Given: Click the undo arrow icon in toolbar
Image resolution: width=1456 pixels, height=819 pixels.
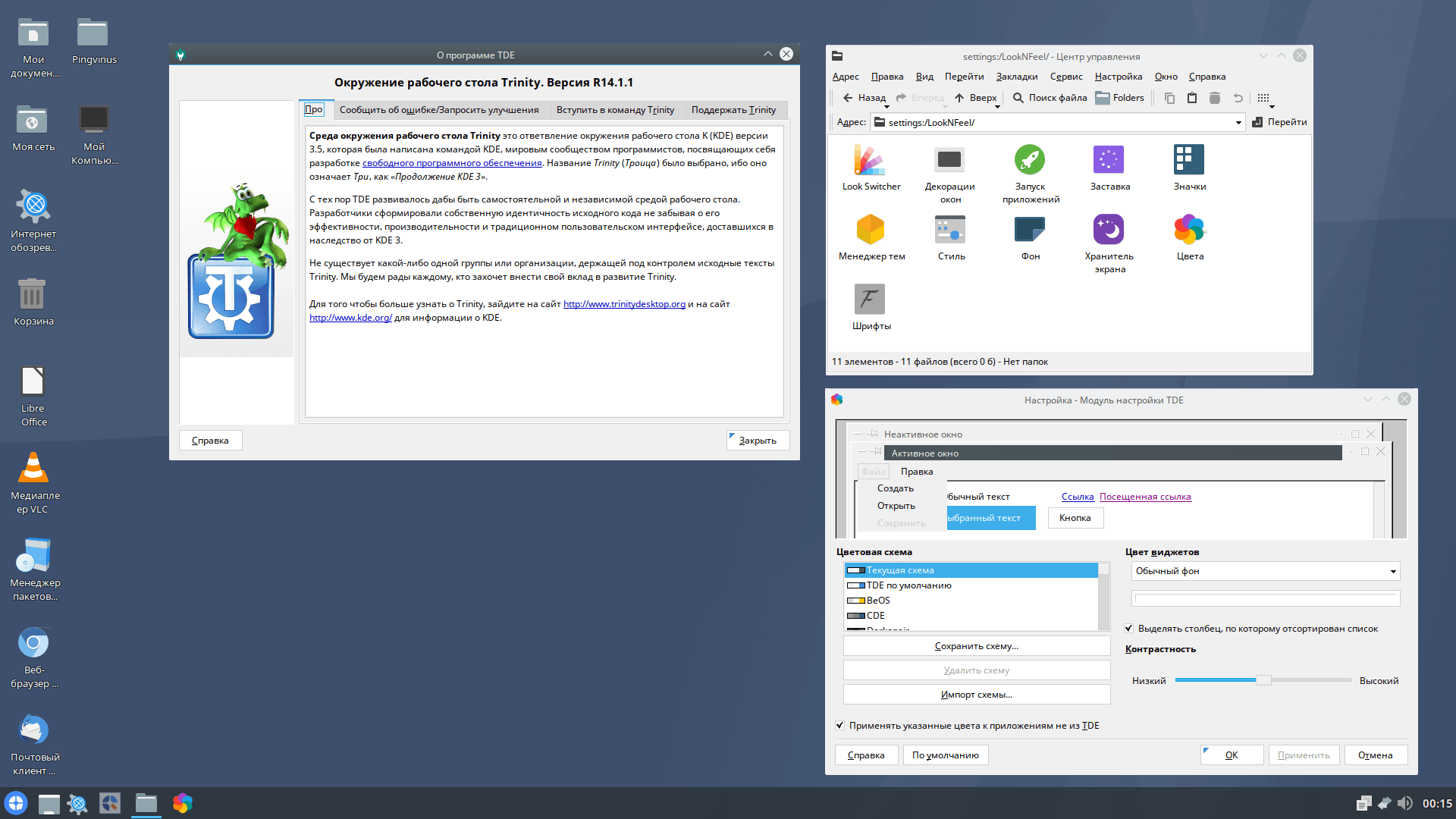Looking at the screenshot, I should (x=1238, y=98).
